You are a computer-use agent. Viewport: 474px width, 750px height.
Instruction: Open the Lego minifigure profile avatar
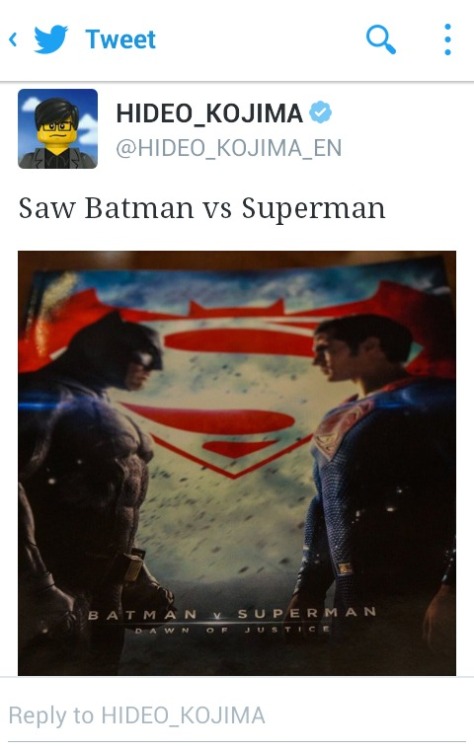[58, 129]
